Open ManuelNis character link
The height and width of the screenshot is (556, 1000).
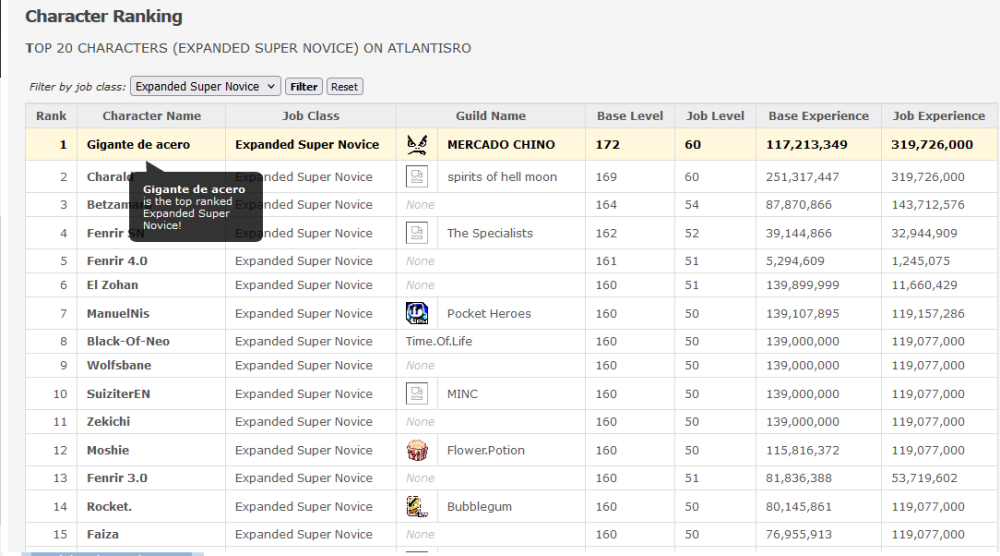tap(117, 314)
